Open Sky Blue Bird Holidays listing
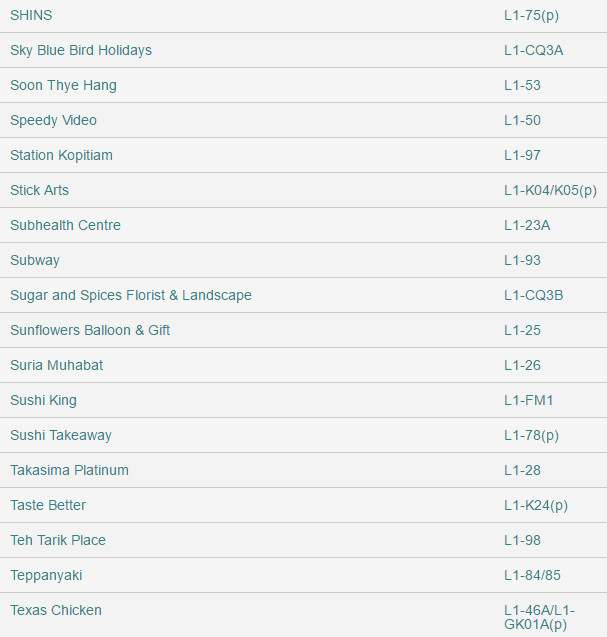Screen dimensions: 607x637 pos(81,51)
